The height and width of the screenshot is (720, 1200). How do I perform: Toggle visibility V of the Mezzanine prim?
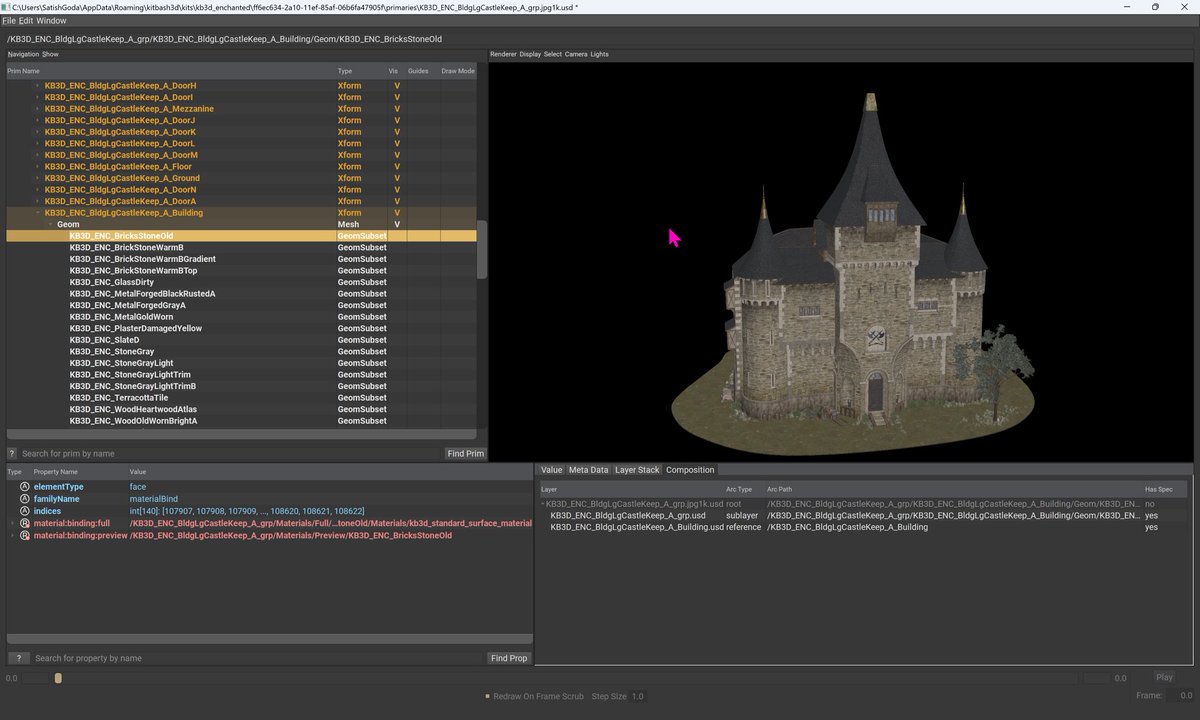click(x=397, y=109)
